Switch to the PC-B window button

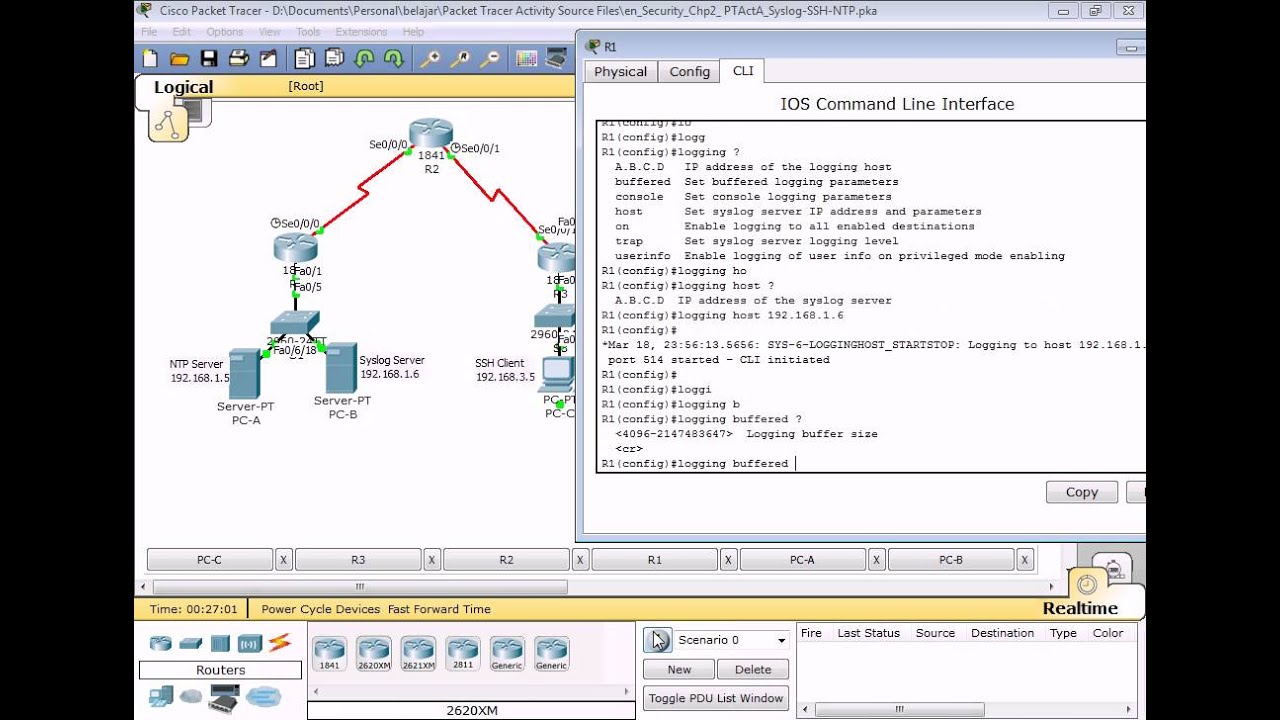click(x=951, y=560)
